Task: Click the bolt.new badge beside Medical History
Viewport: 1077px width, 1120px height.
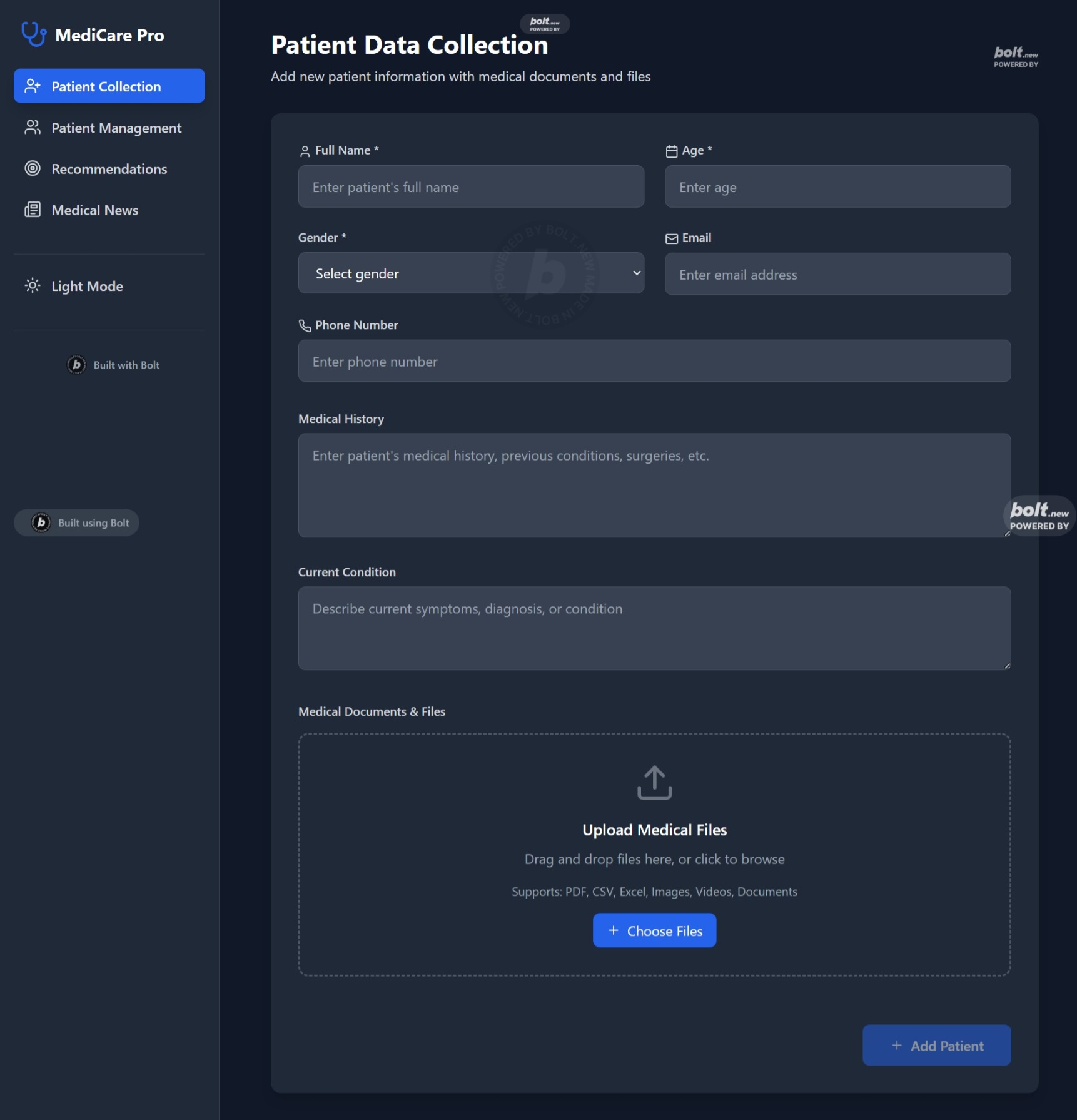Action: pos(1039,516)
